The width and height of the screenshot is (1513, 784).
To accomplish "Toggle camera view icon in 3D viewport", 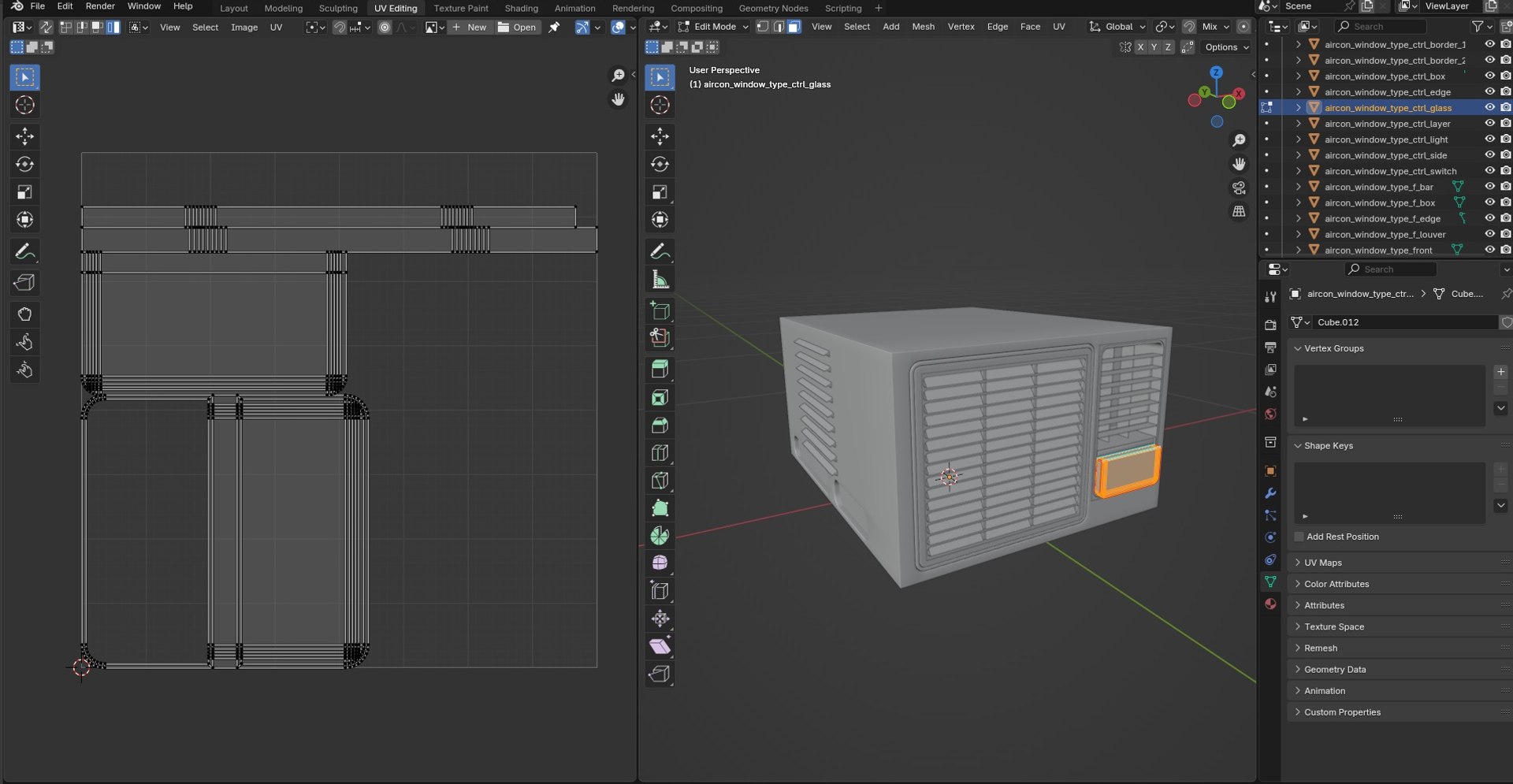I will (x=1239, y=188).
